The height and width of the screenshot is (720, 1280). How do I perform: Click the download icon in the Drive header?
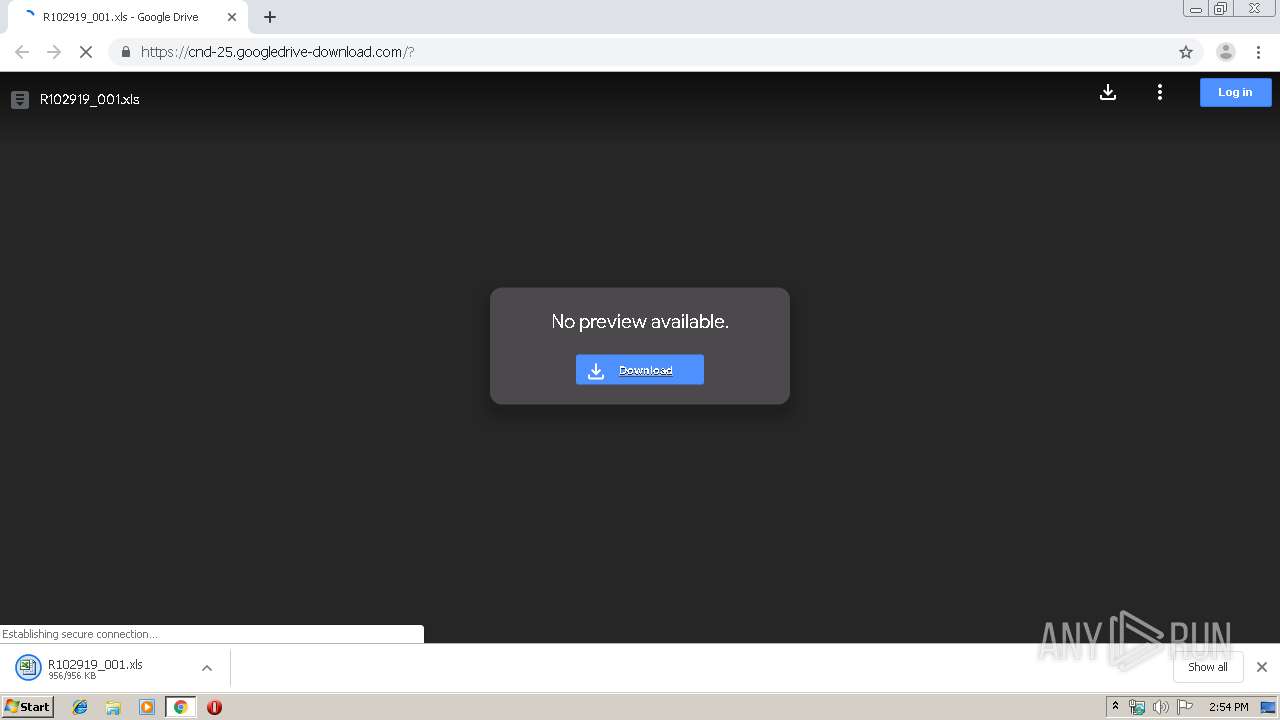point(1107,92)
